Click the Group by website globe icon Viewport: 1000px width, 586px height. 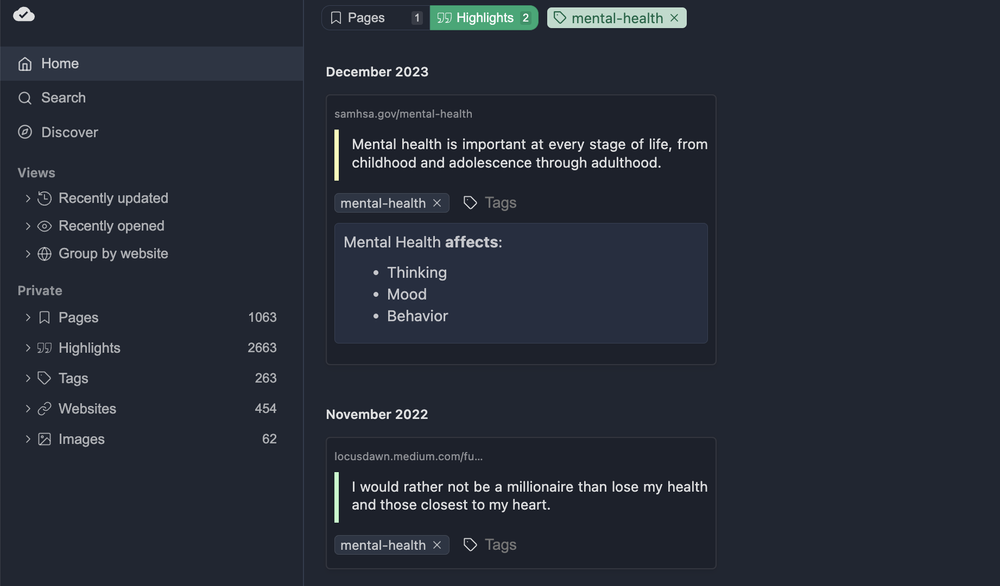[44, 253]
